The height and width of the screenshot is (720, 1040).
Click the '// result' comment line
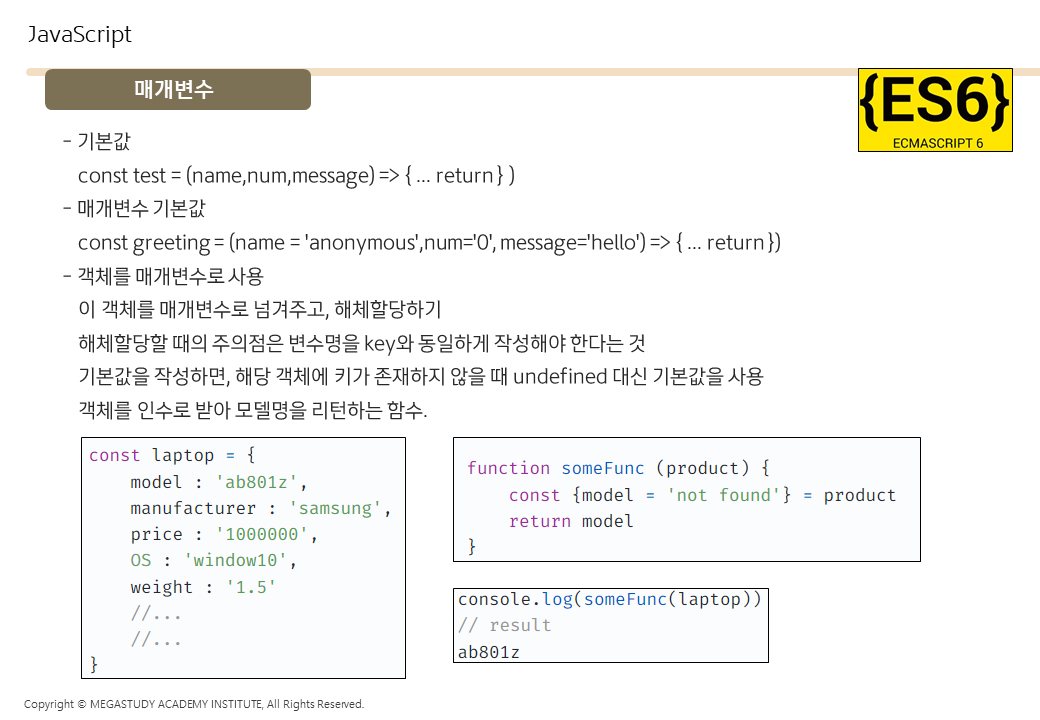(x=505, y=626)
